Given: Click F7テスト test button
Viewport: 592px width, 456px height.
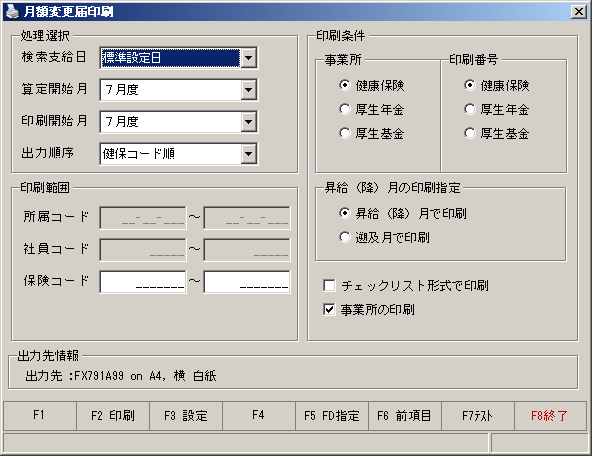Looking at the screenshot, I should [x=478, y=416].
